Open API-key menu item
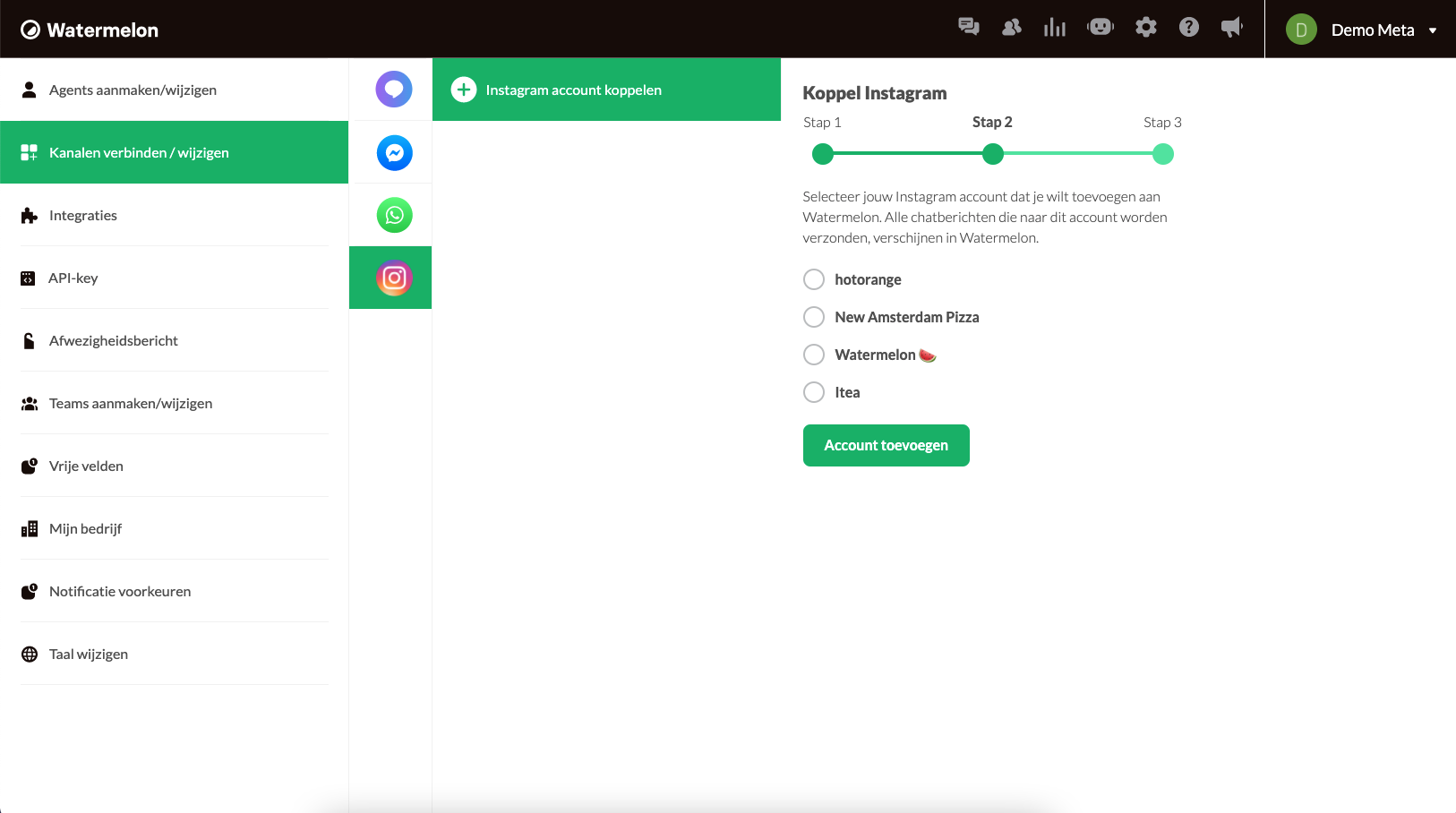Viewport: 1456px width, 813px height. click(174, 278)
